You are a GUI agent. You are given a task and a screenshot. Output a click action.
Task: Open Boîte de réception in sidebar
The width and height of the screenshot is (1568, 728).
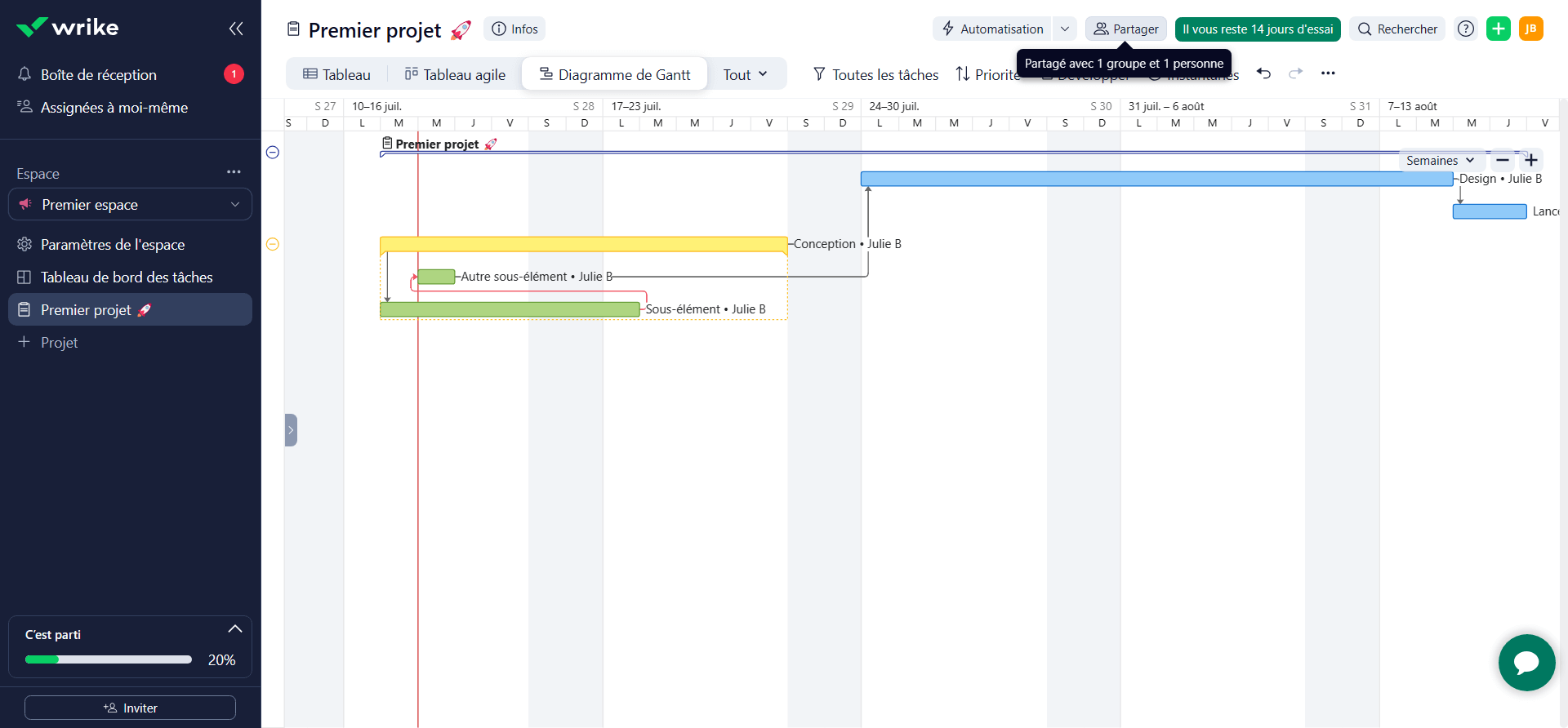tap(99, 75)
